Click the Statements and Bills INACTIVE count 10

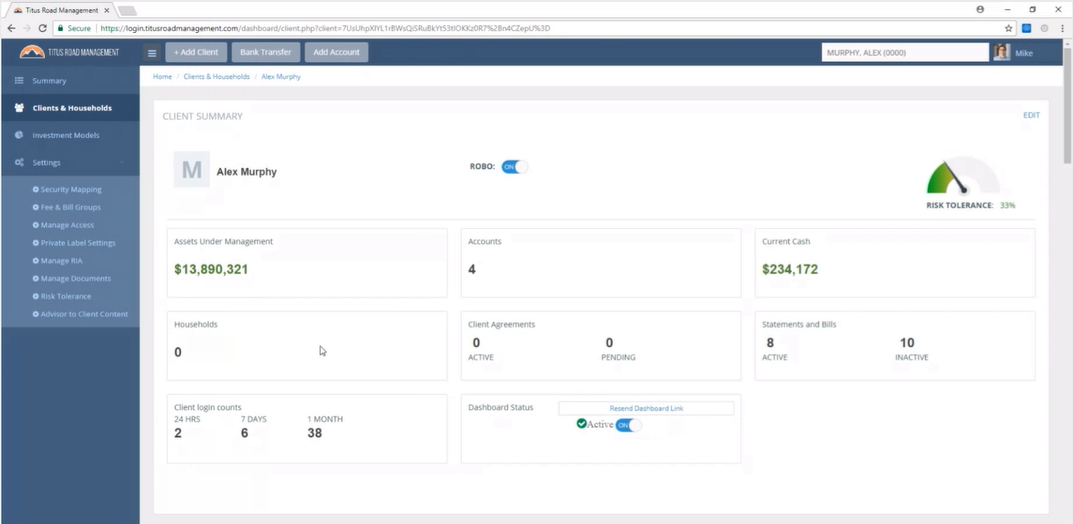click(x=907, y=343)
